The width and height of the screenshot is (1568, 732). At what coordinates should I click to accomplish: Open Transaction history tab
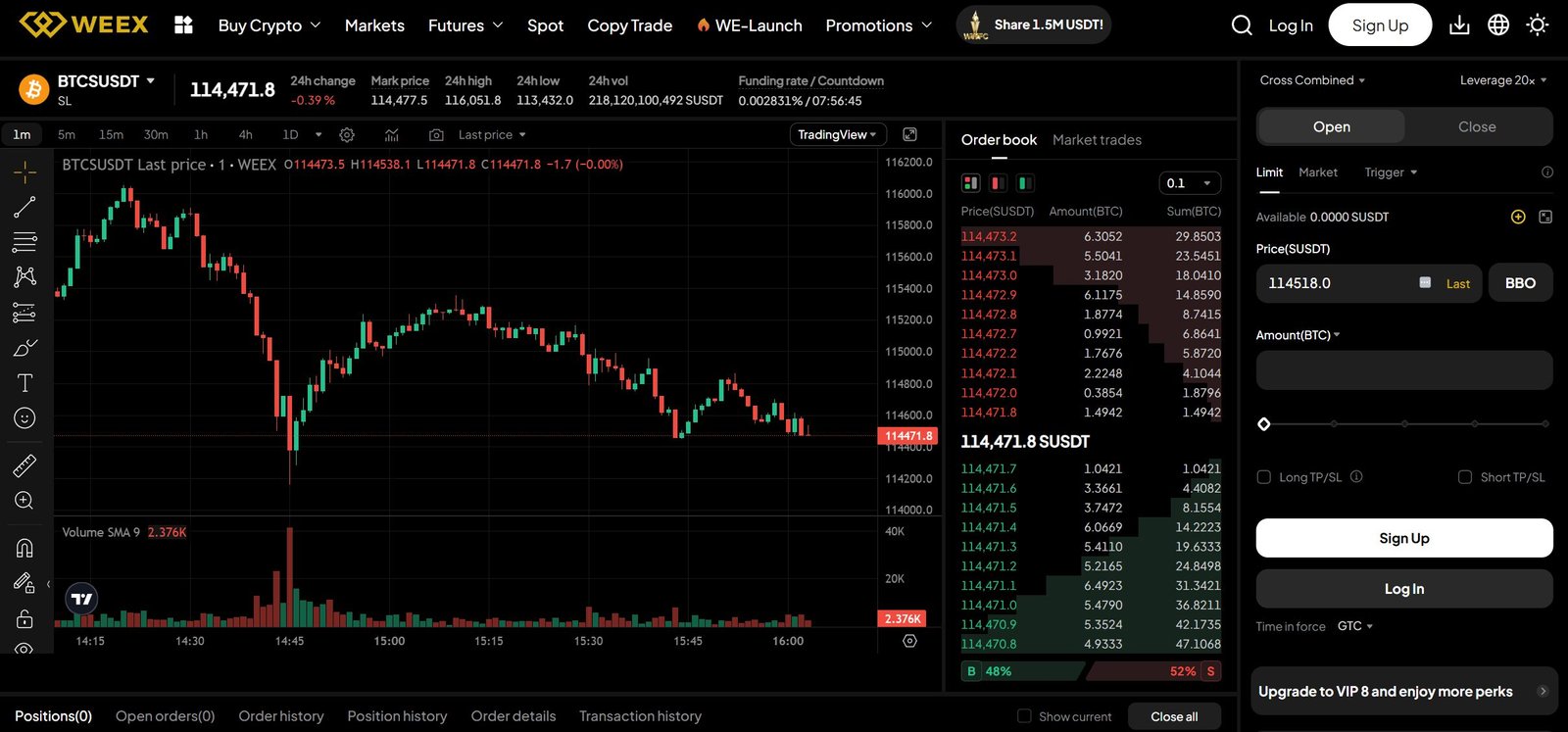tap(640, 716)
